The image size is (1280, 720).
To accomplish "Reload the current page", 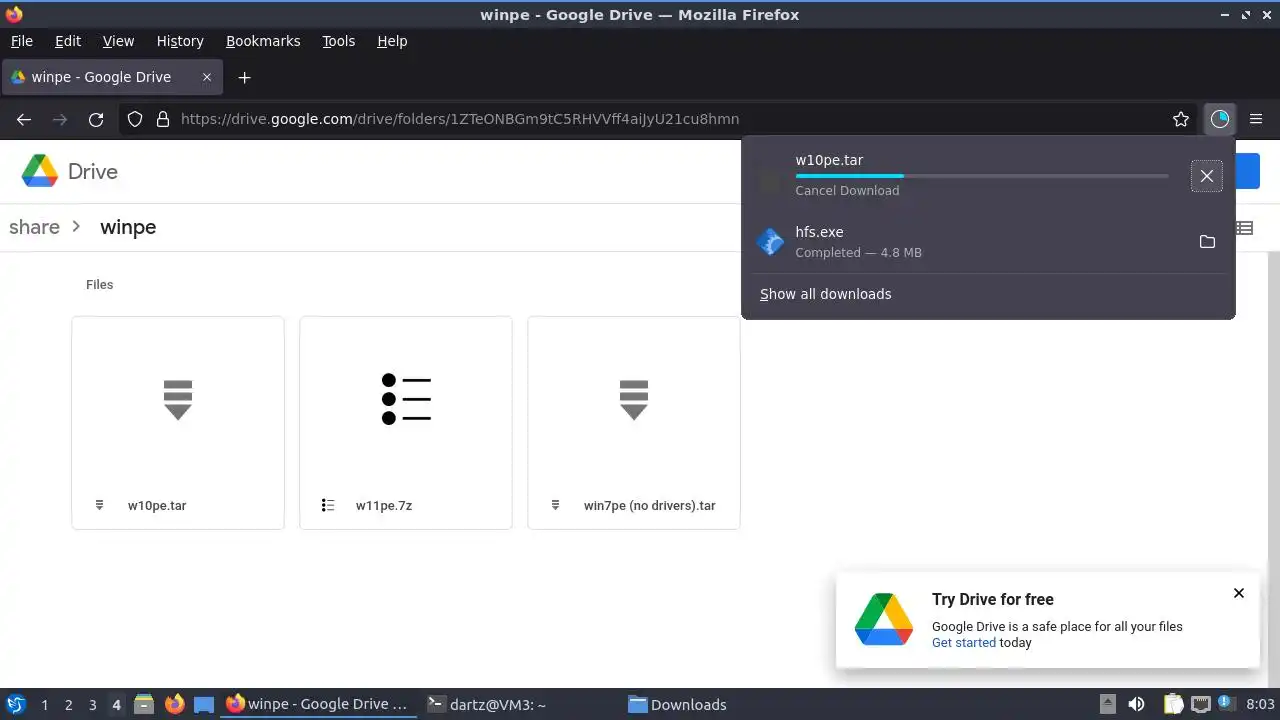I will (x=96, y=119).
